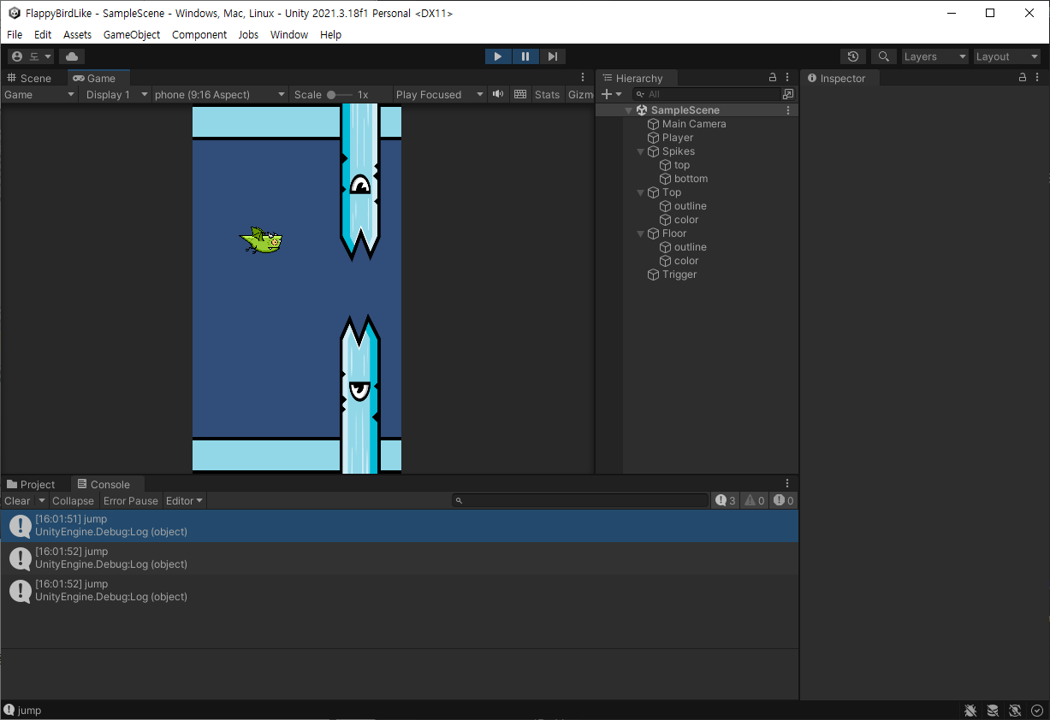Screen dimensions: 1050x720
Task: Open the Clear options dropdown arrow
Action: [x=42, y=500]
